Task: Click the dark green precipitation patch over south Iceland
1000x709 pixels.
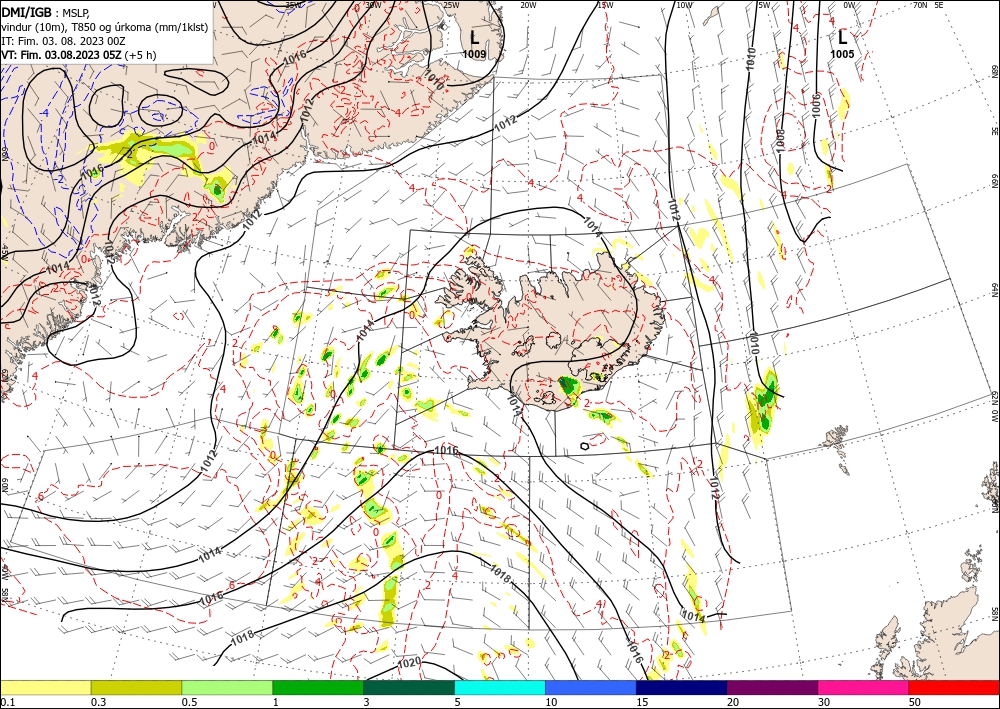Action: (x=567, y=386)
